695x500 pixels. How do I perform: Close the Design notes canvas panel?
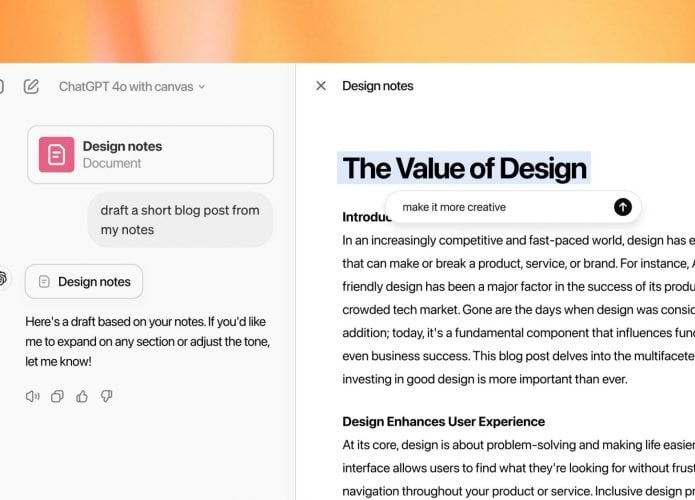(321, 86)
